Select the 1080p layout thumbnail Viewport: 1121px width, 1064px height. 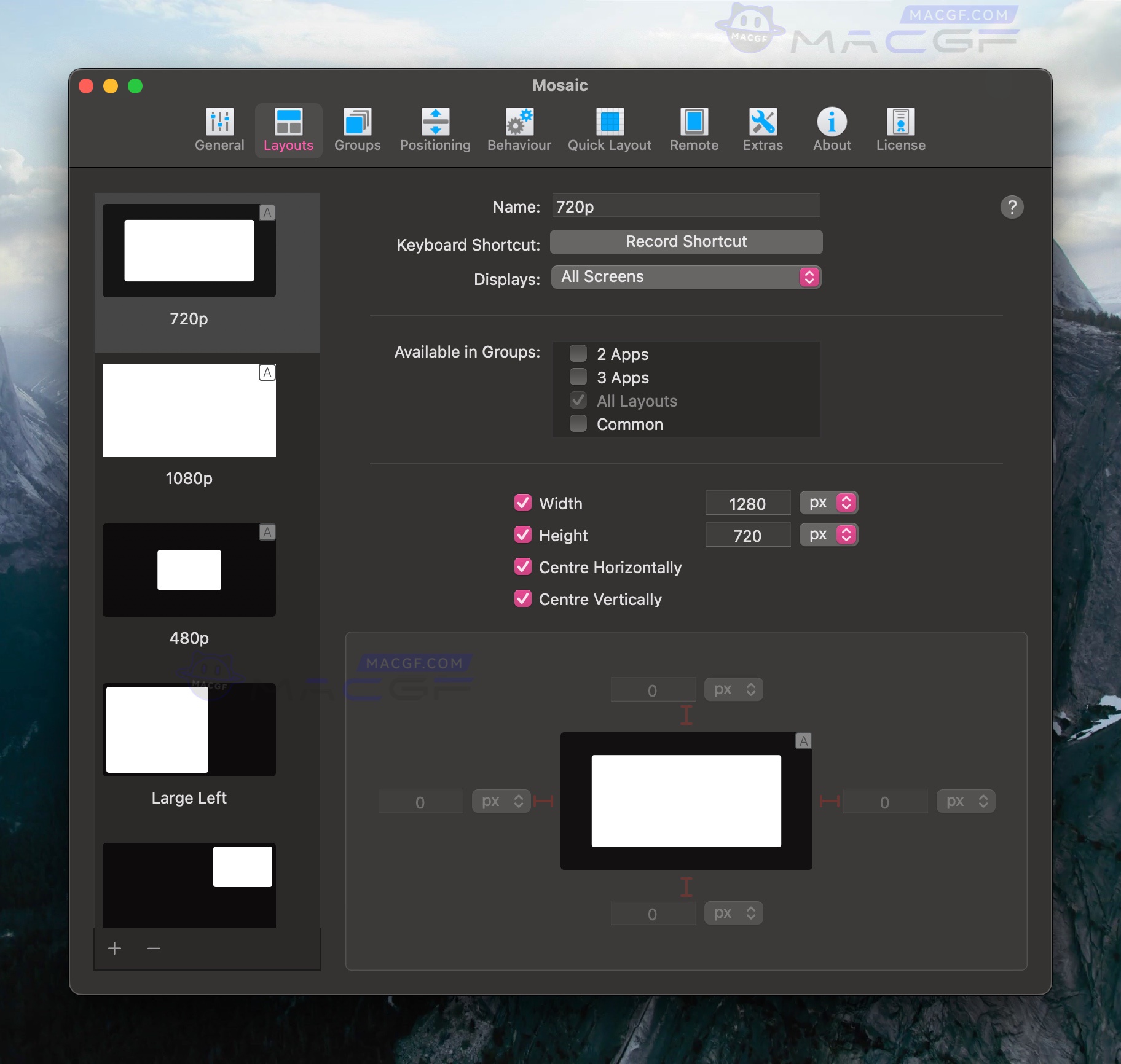coord(189,410)
